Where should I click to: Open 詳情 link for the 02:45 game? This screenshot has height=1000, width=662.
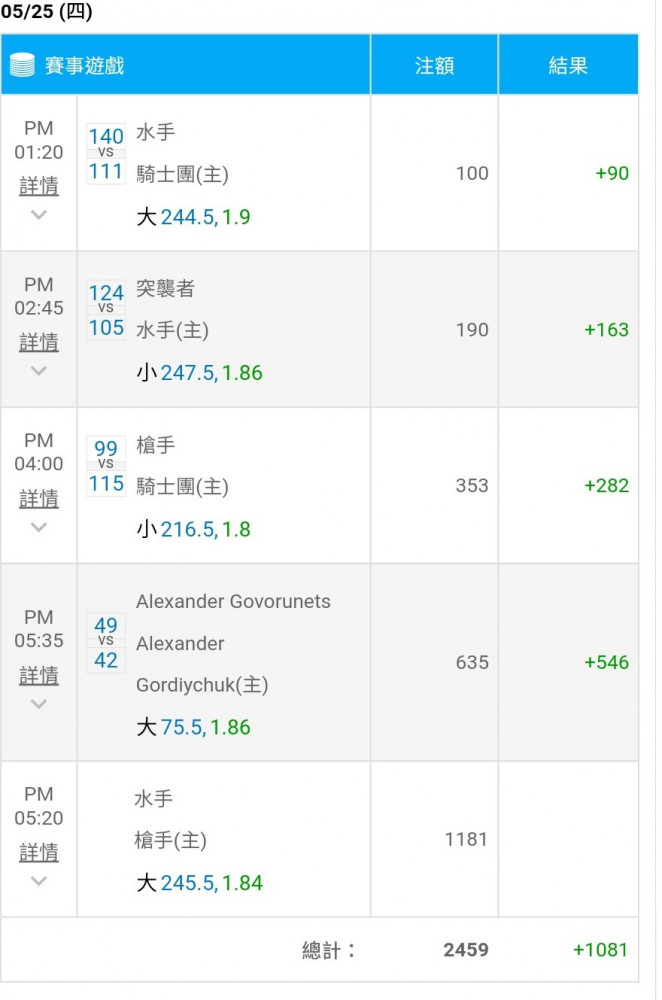click(39, 342)
